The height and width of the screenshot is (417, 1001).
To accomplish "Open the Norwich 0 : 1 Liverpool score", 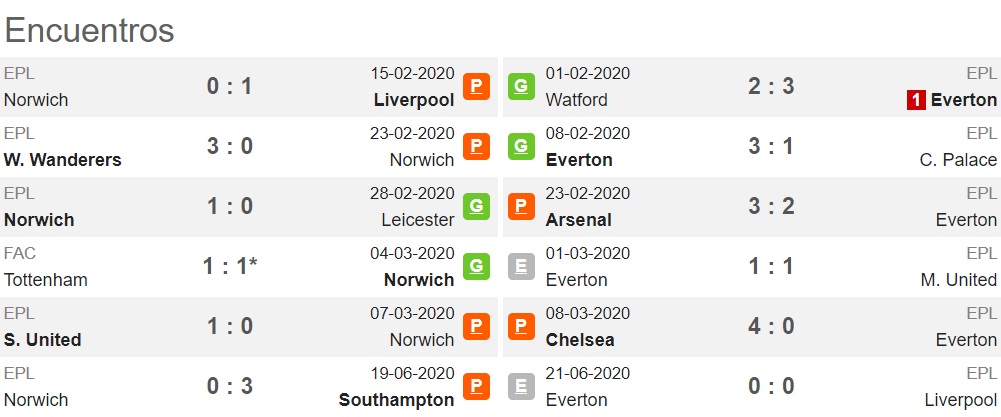I will [x=230, y=86].
